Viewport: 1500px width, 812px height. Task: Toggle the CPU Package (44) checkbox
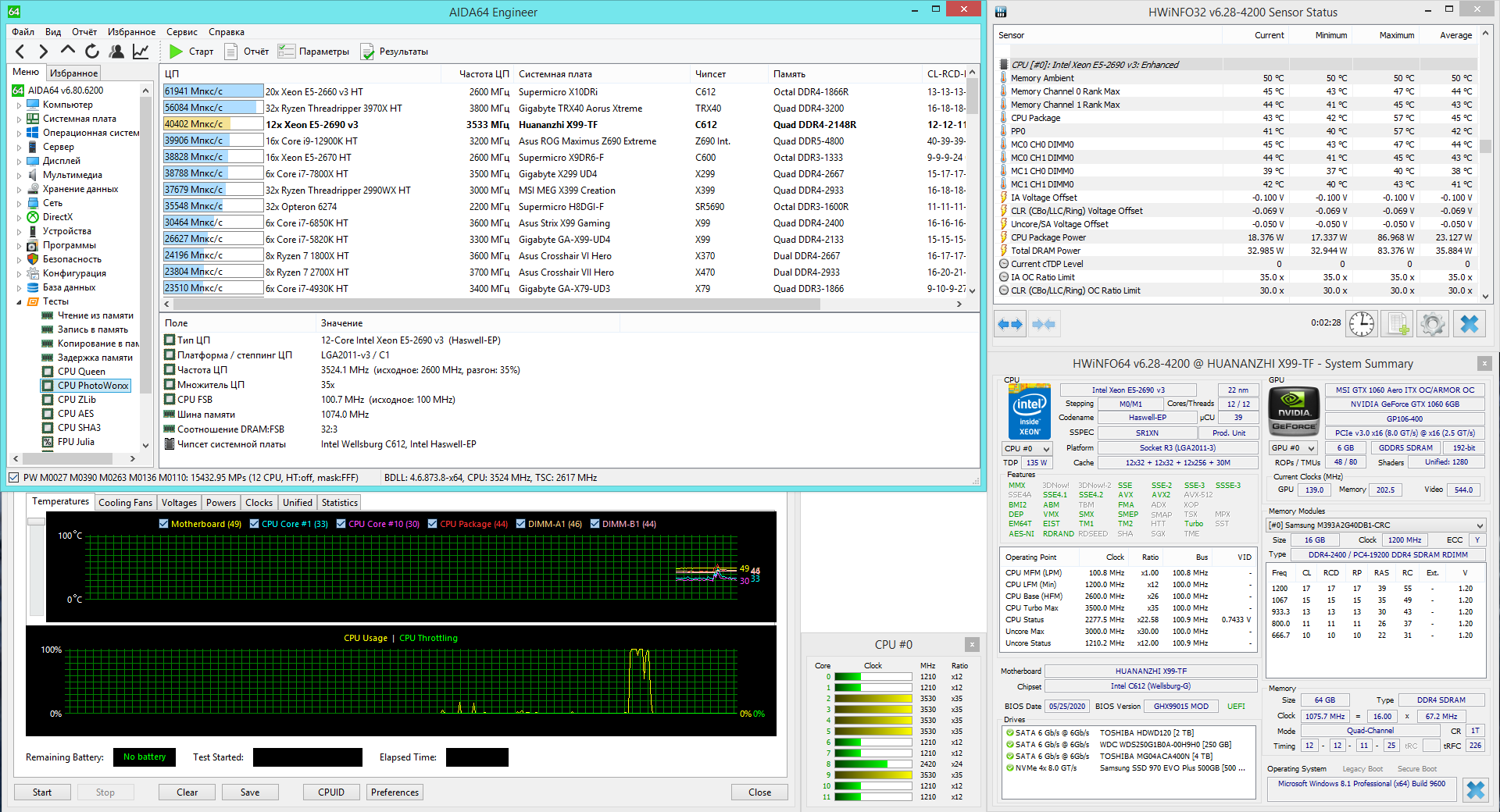(432, 524)
